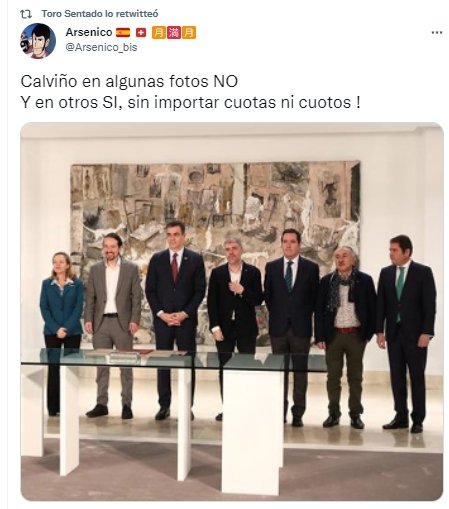Visit the @Arsenico_bis handle

coord(101,47)
